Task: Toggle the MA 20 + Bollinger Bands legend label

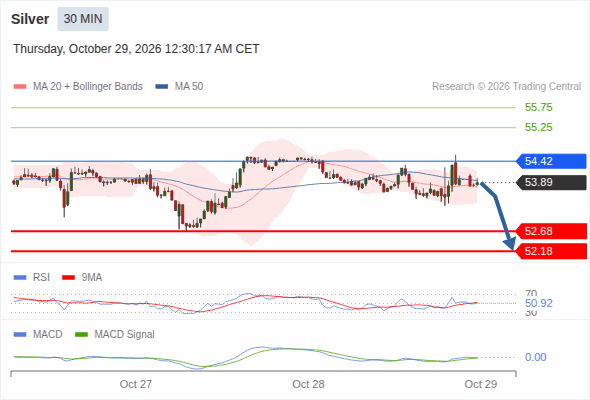Action: point(88,87)
